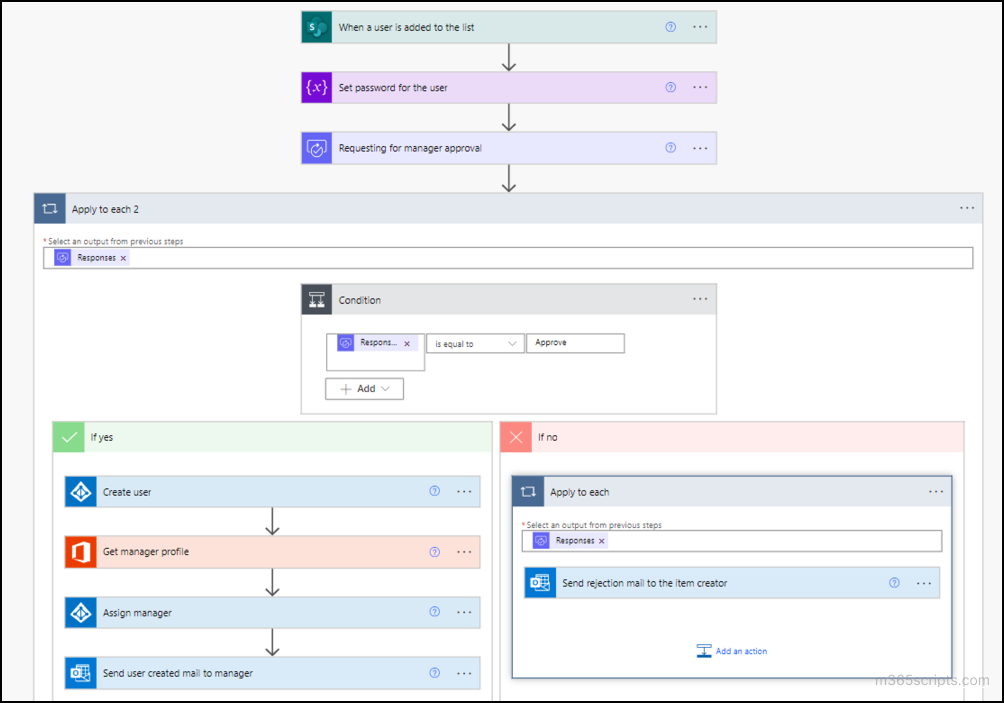Remove the Responses token in Apply to each 2
This screenshot has width=1004, height=703.
[x=124, y=258]
